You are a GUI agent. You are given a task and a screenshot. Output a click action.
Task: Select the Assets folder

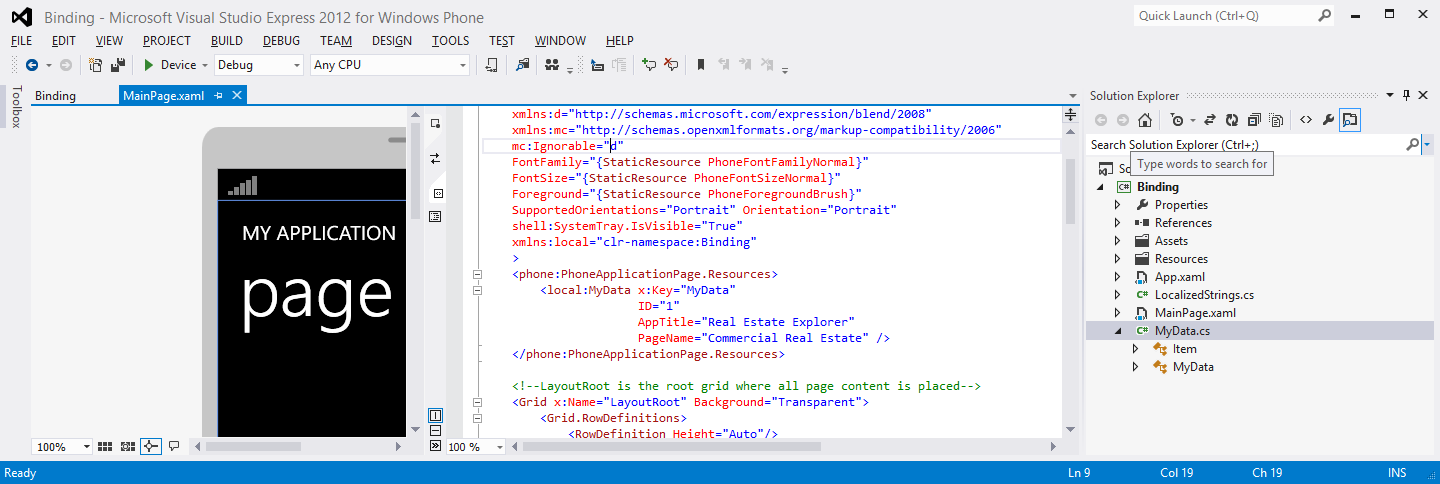(1171, 241)
